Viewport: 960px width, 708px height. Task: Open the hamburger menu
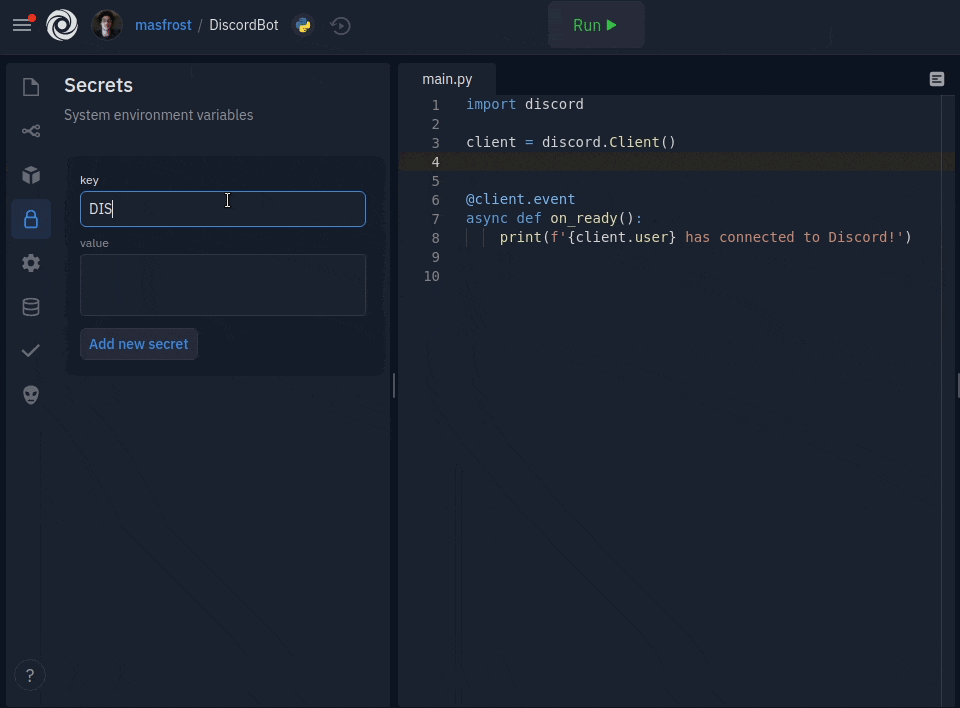[22, 25]
